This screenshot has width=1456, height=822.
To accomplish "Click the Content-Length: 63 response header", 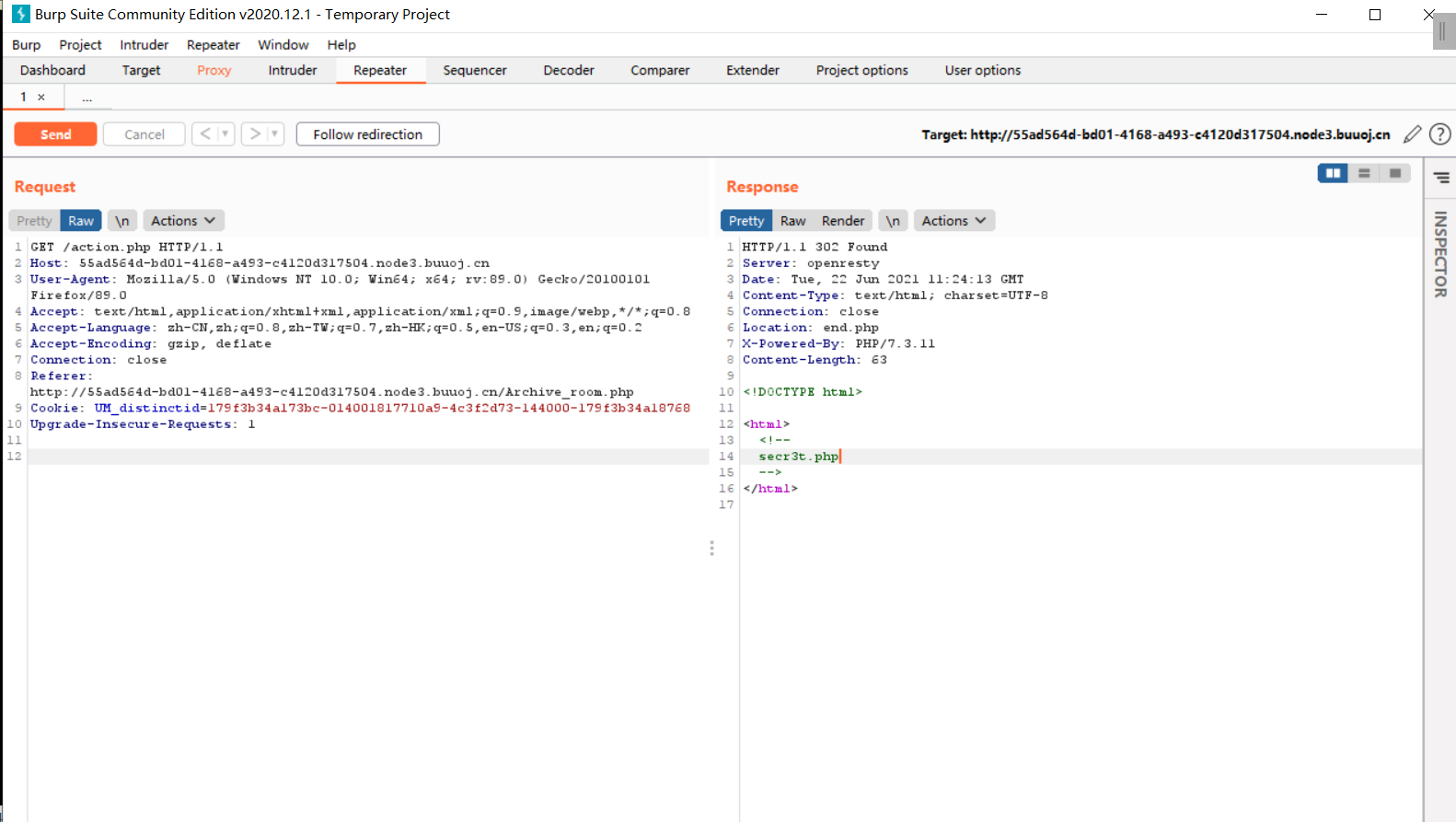I will (815, 360).
